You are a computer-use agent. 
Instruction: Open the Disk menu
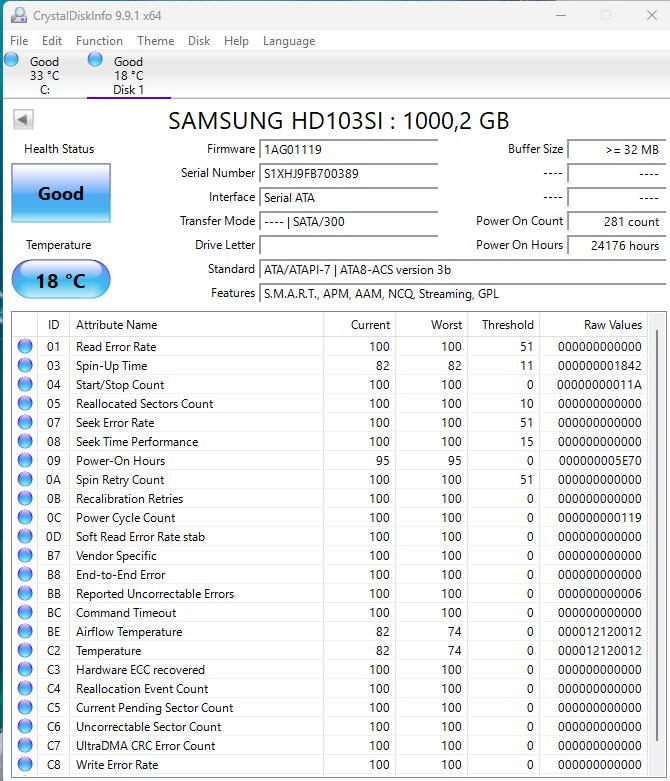(199, 41)
